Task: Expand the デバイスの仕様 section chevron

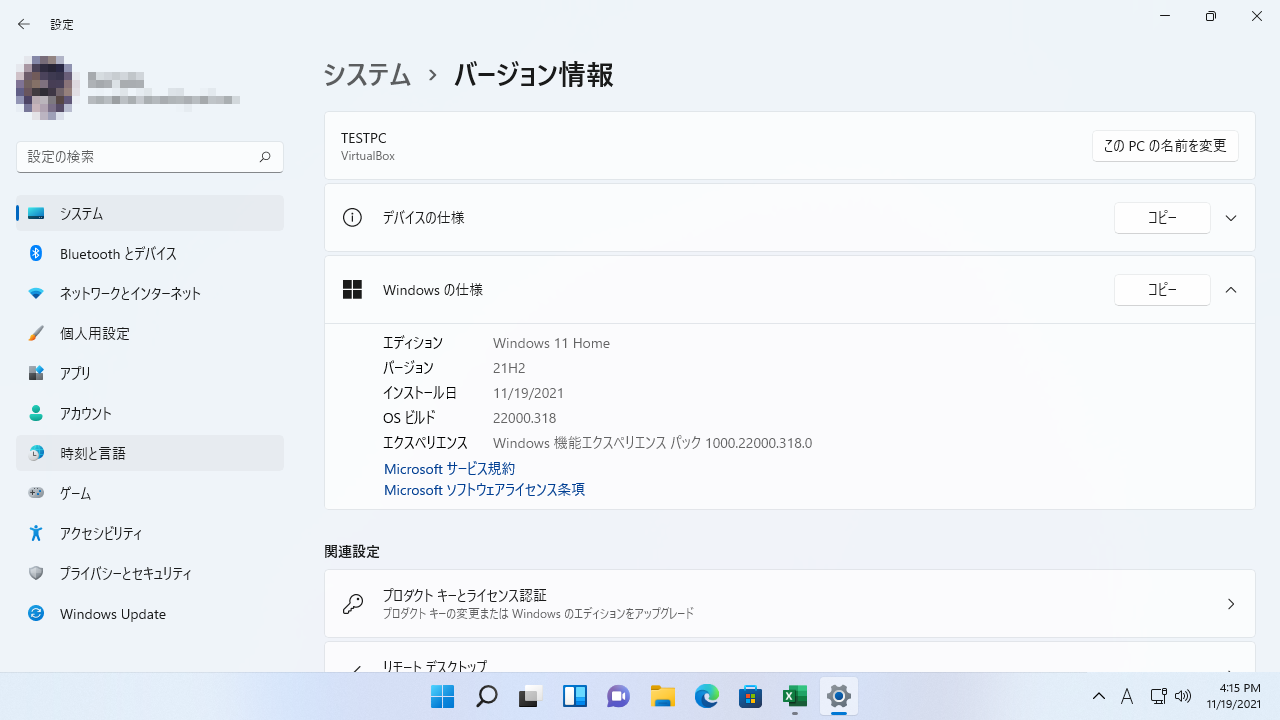Action: [x=1231, y=218]
